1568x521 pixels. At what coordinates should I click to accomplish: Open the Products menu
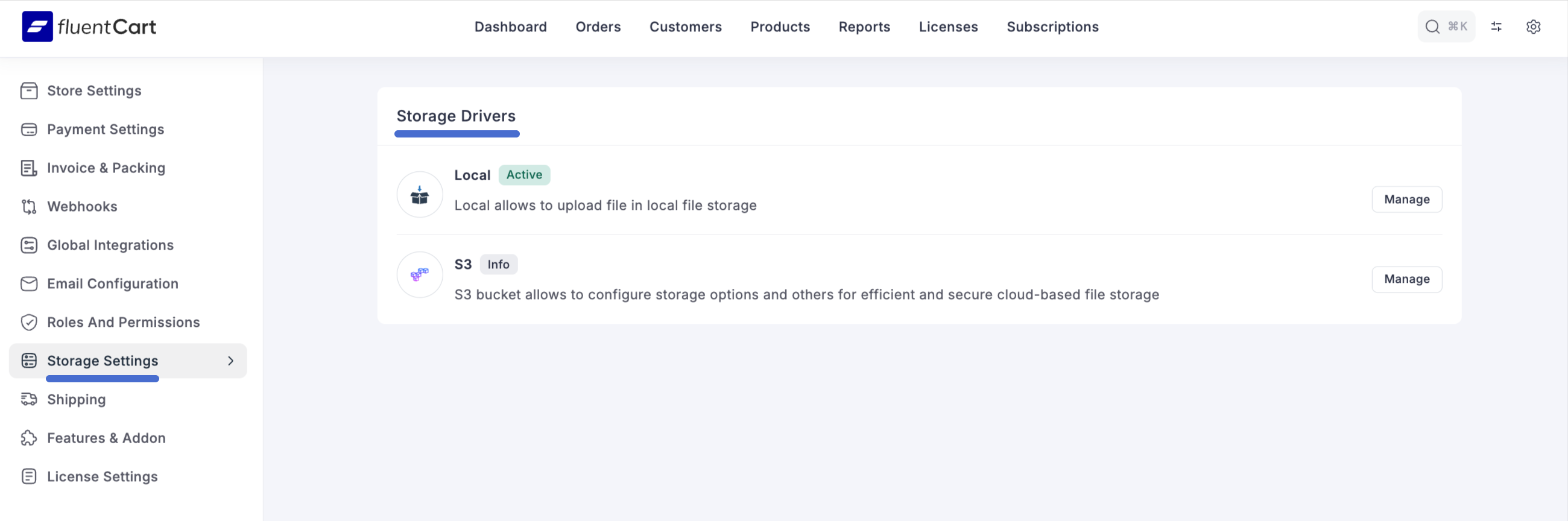pos(780,27)
